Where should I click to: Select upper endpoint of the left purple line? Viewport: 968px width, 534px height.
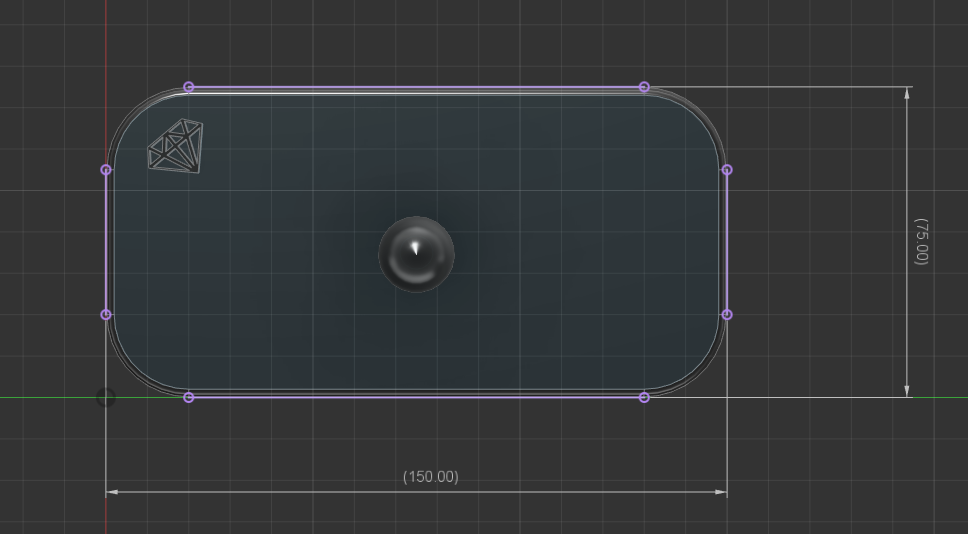106,170
